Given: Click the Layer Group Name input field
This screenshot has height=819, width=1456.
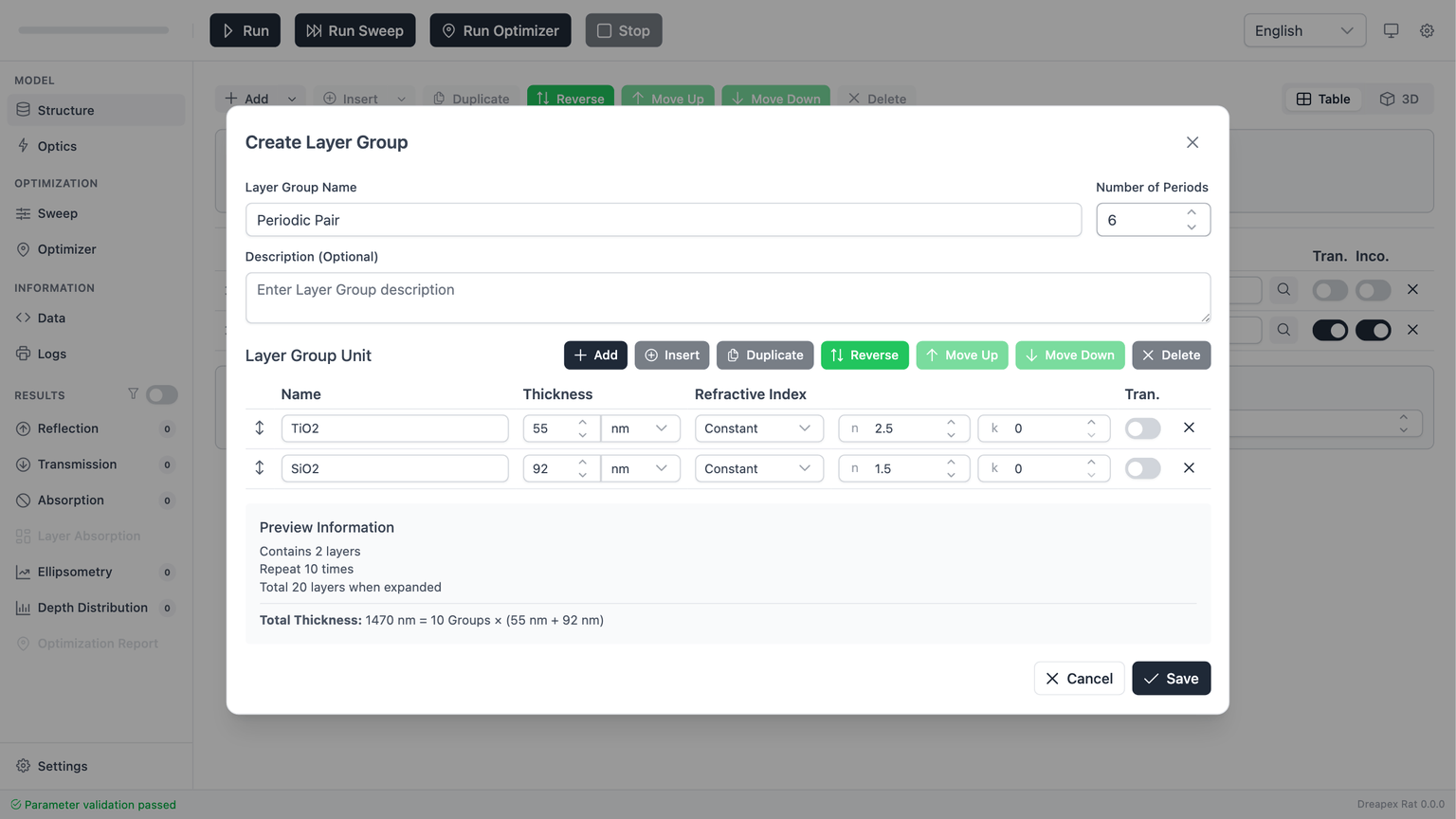Looking at the screenshot, I should 663,220.
